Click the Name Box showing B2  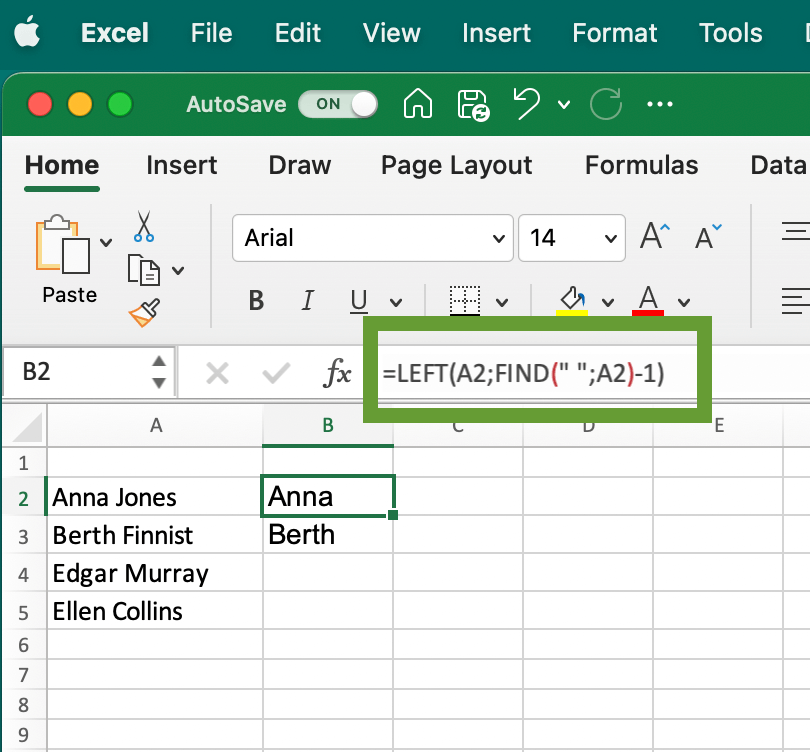89,371
